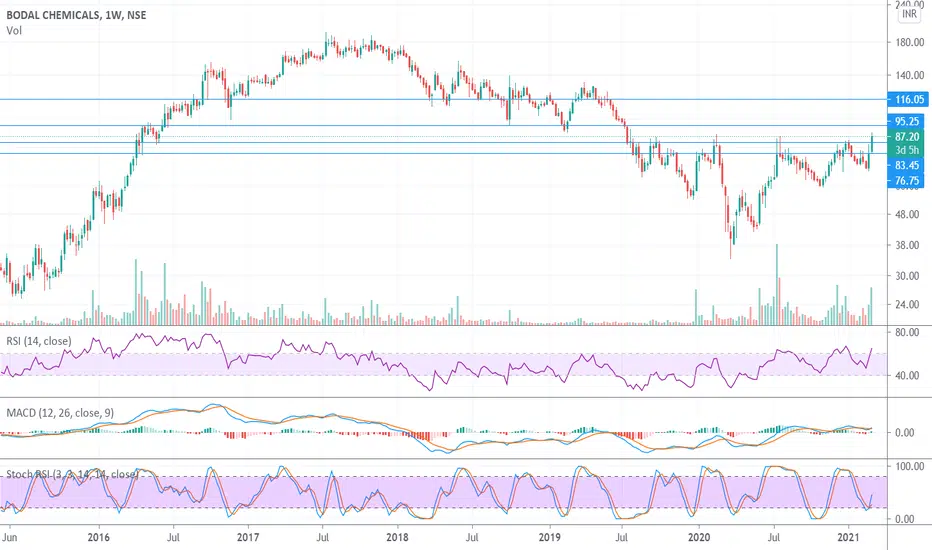Screen dimensions: 932x550
Task: Click 38.00 on the price axis
Action: tap(907, 245)
